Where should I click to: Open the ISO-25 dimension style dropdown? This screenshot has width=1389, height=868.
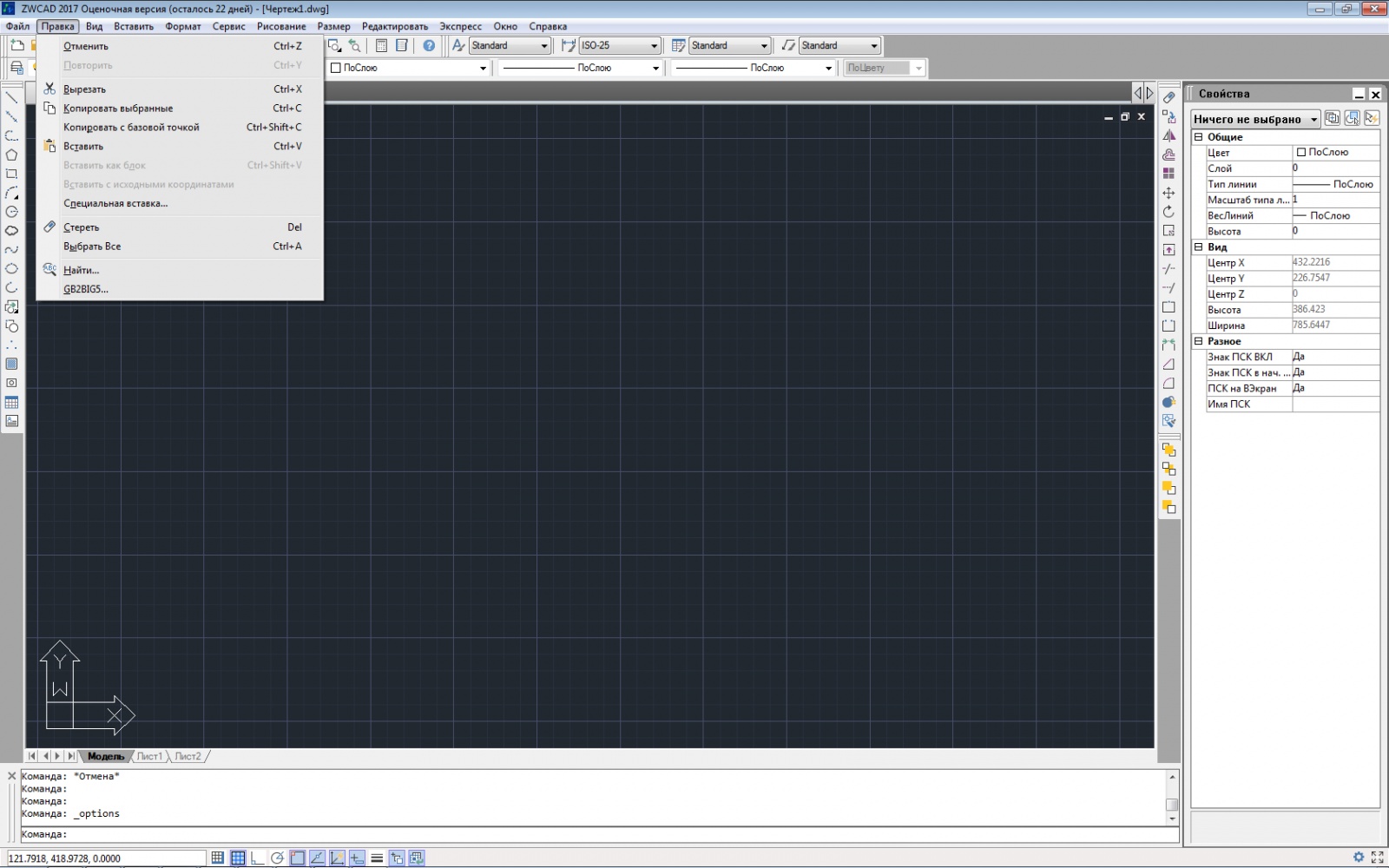(620, 45)
